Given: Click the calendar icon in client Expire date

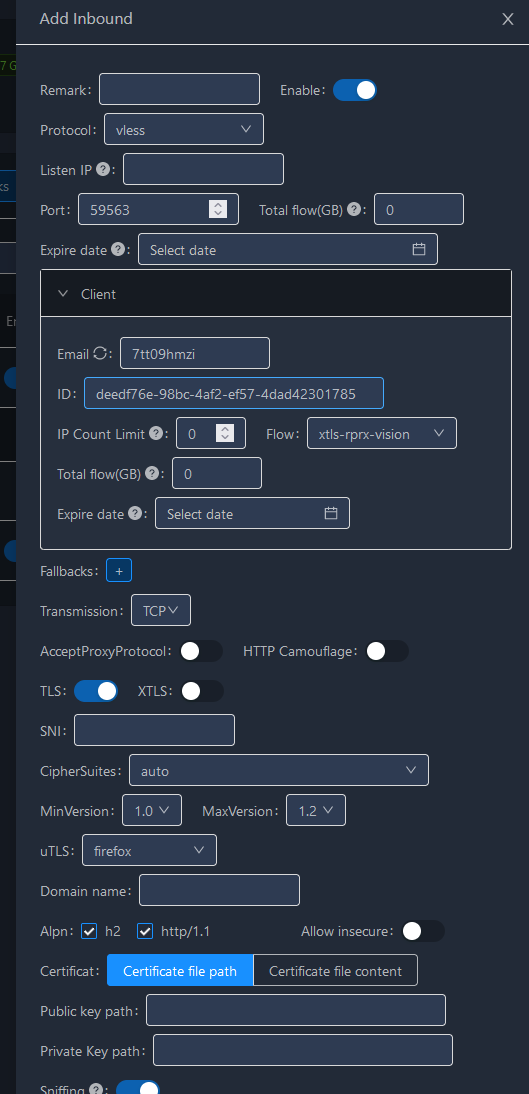Looking at the screenshot, I should click(x=331, y=514).
